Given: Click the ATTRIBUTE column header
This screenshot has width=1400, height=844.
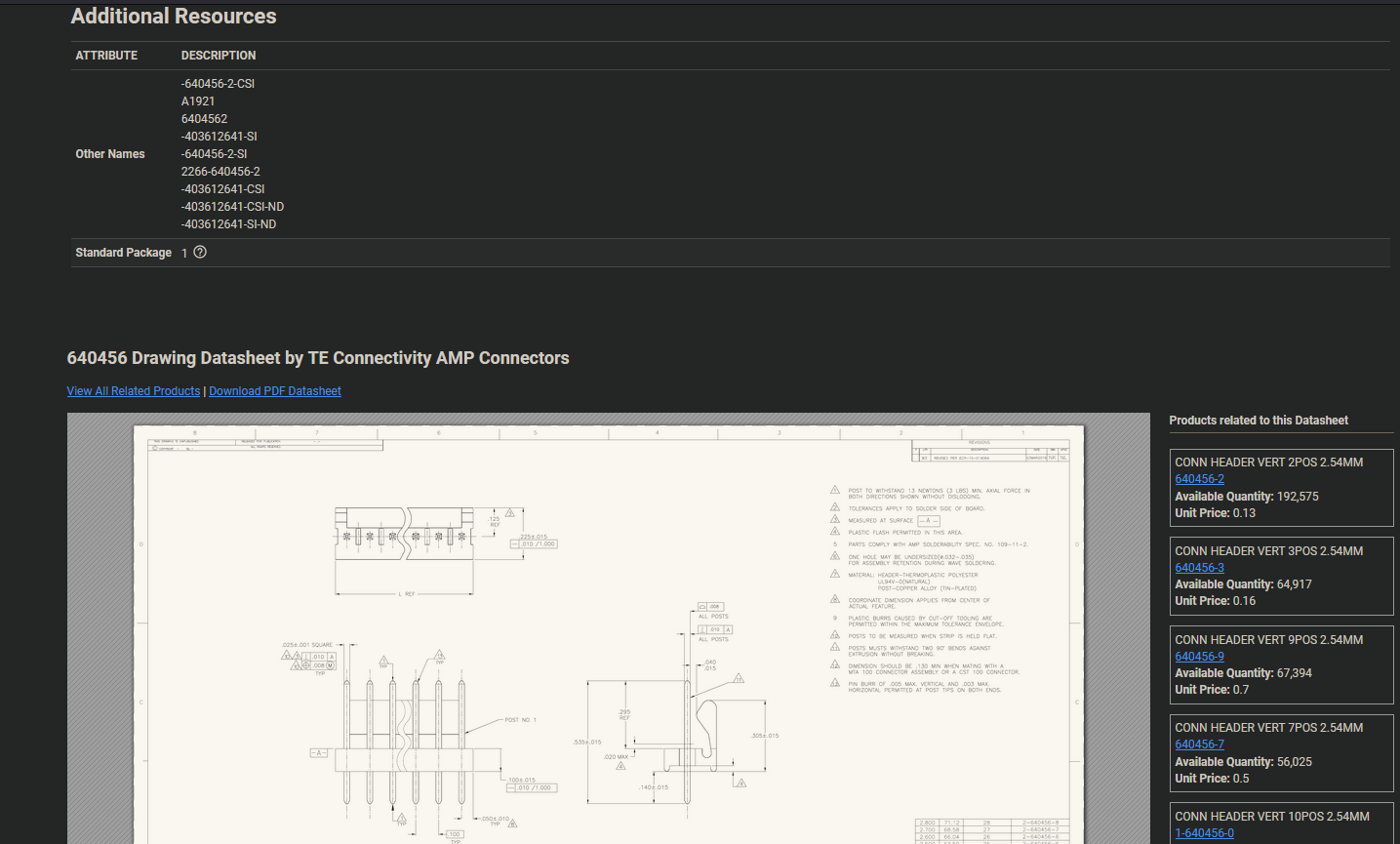Looking at the screenshot, I should coord(106,56).
